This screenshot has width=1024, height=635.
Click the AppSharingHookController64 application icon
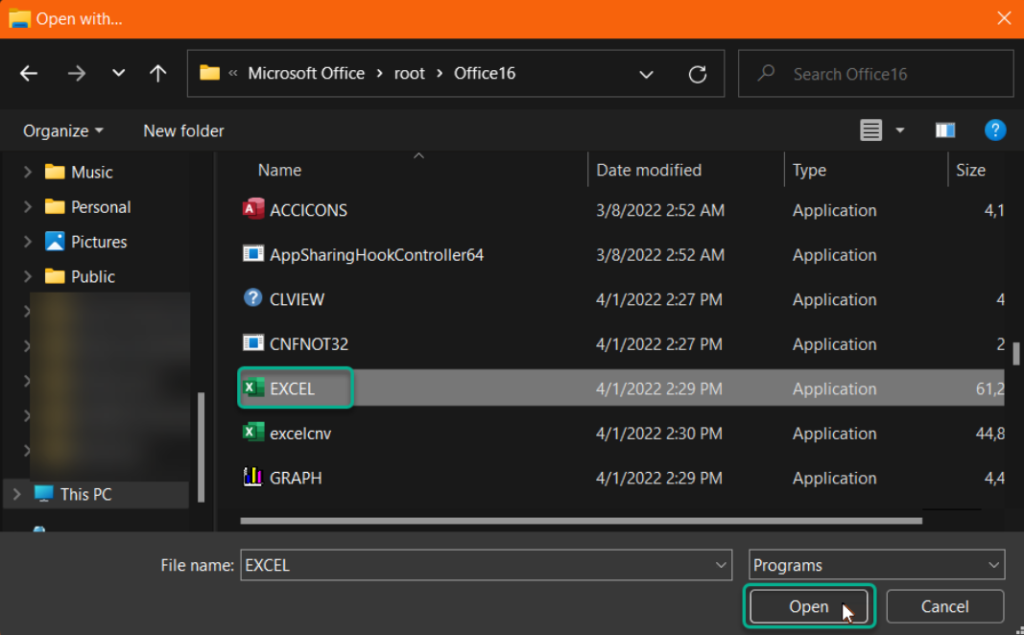click(252, 255)
